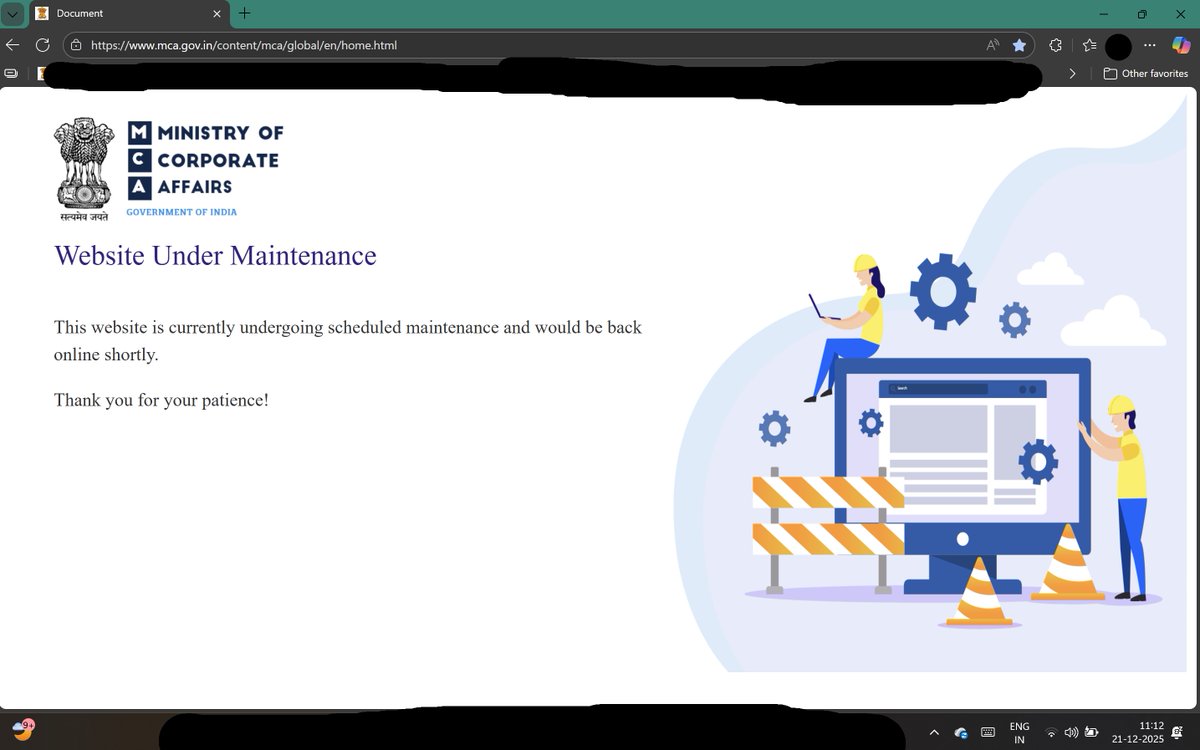This screenshot has width=1200, height=750.
Task: Open the tab actions menu arrow
Action: tap(12, 14)
